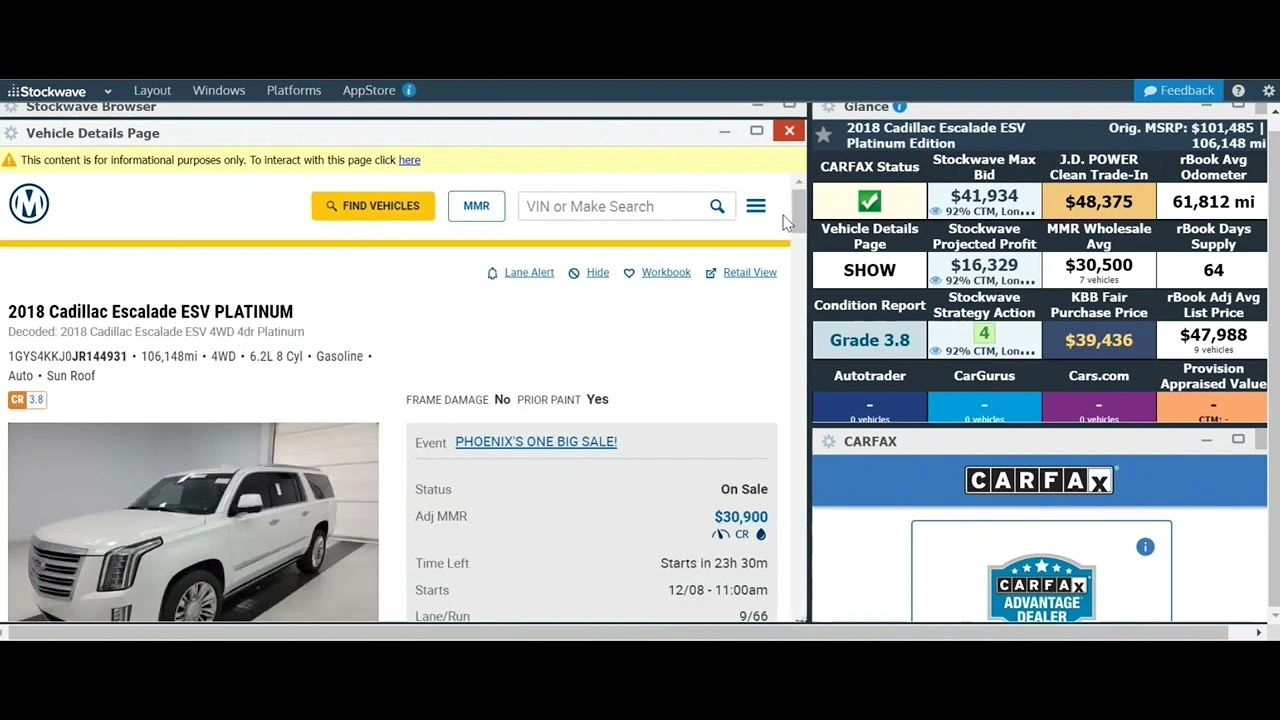Open the Grade 3.8 condition report
This screenshot has height=720, width=1280.
click(x=869, y=340)
